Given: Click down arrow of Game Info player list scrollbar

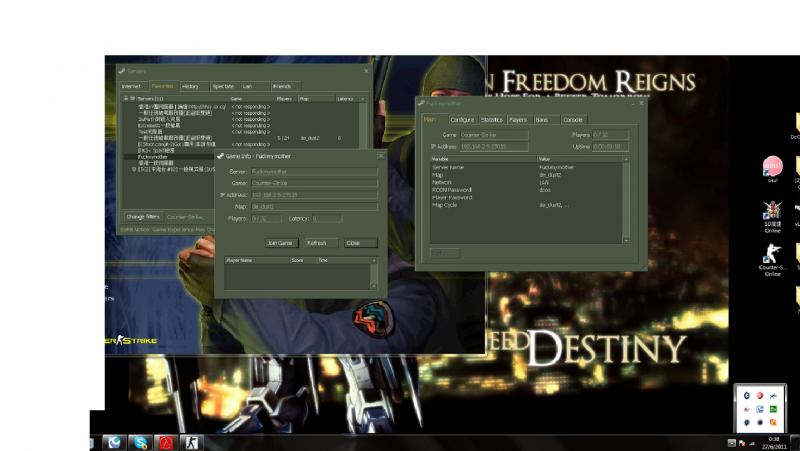Looking at the screenshot, I should click(374, 287).
